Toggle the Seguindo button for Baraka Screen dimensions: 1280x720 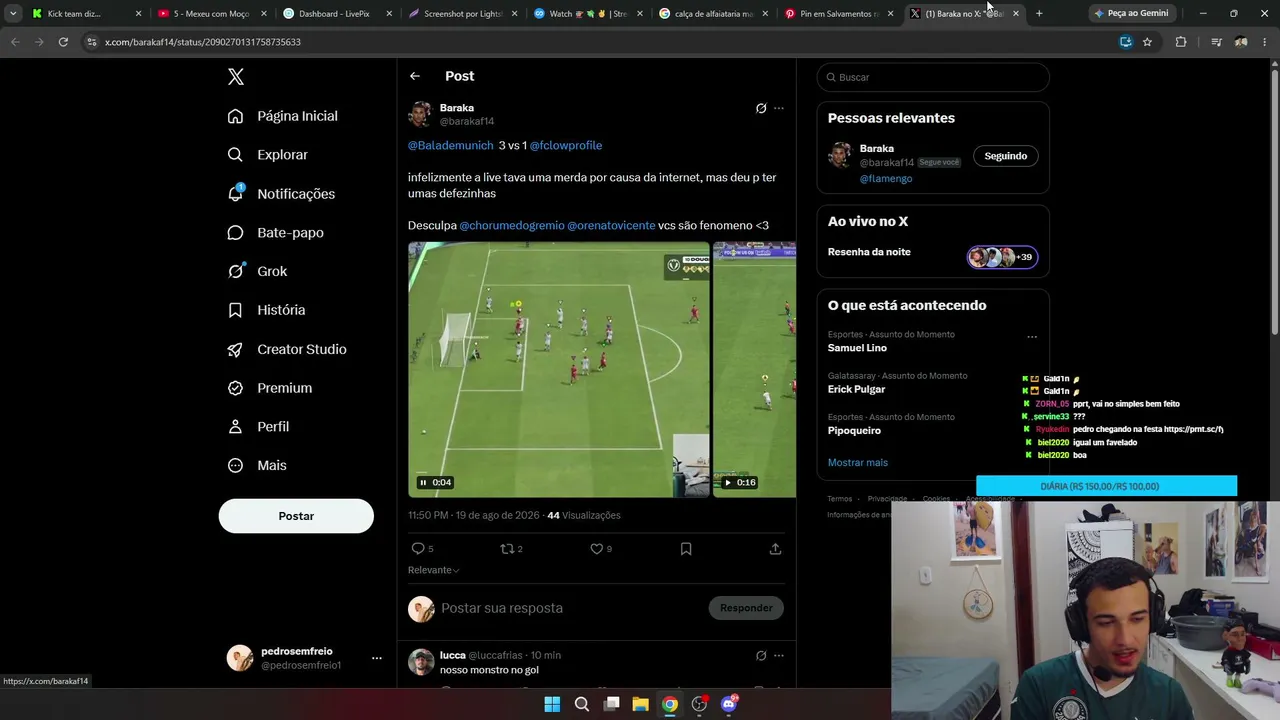(x=1006, y=156)
